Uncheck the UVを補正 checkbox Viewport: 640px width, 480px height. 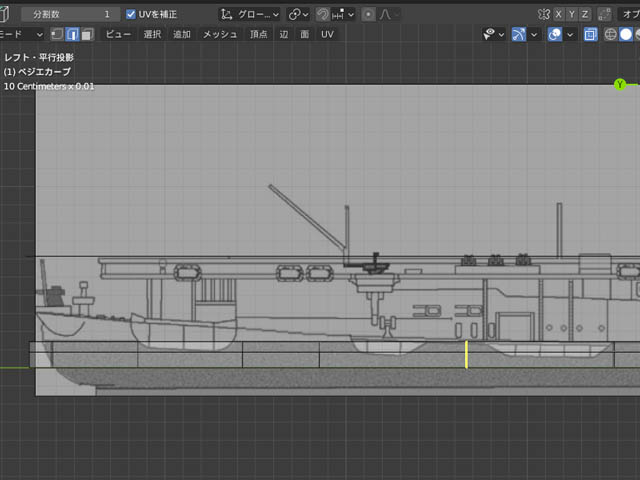point(131,15)
